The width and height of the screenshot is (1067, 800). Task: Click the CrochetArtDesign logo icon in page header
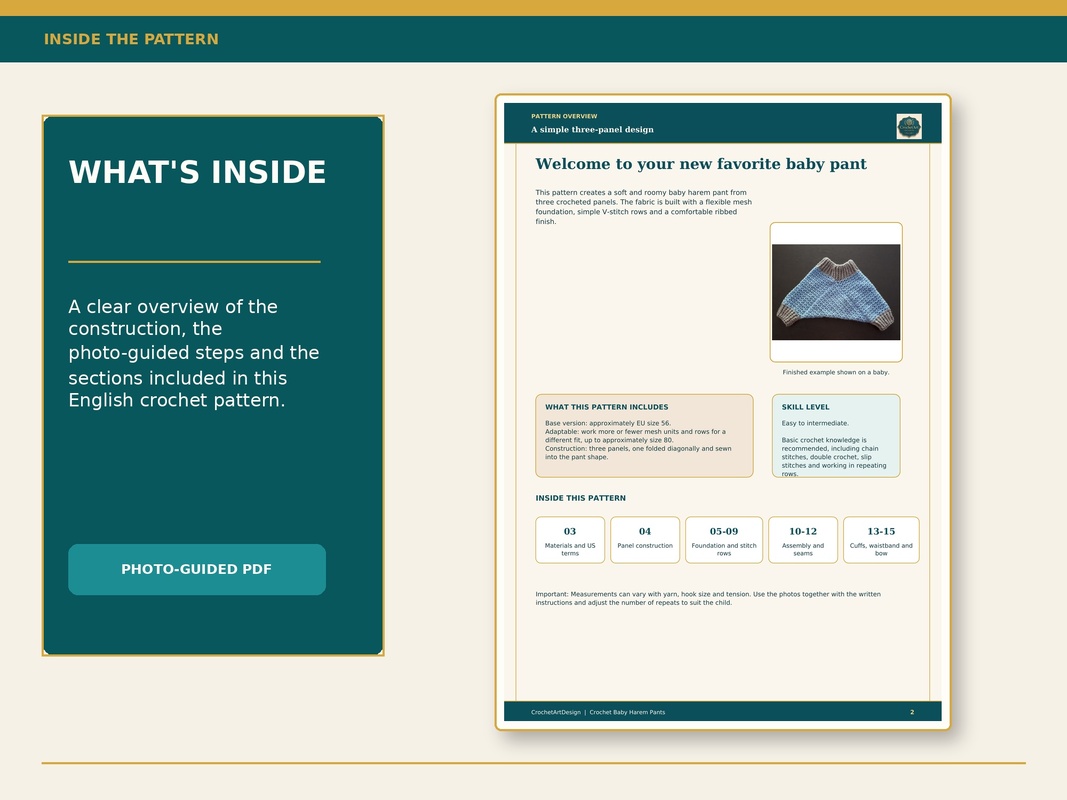(x=908, y=127)
